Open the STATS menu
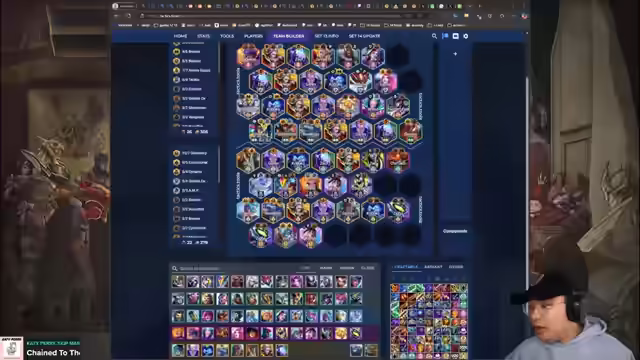The width and height of the screenshot is (640, 360). [203, 36]
